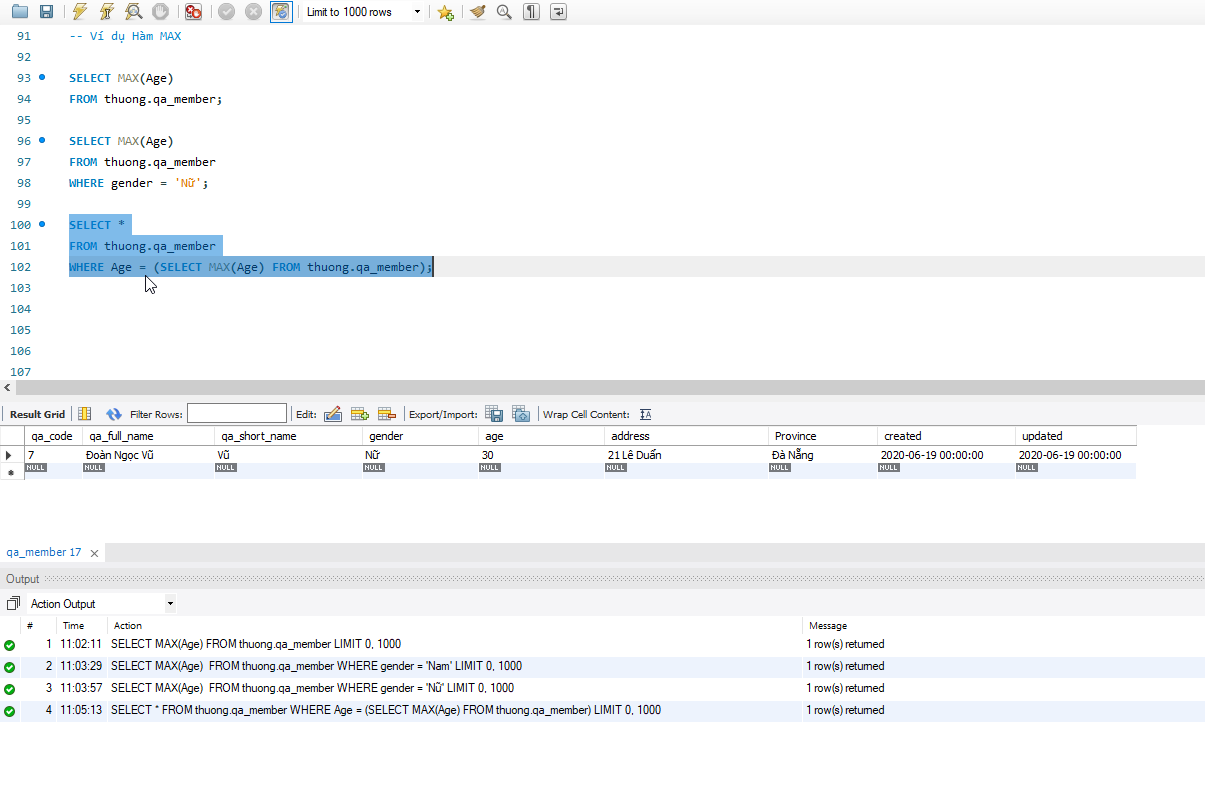1205x793 pixels.
Task: Click the Open SQL script folder icon
Action: pyautogui.click(x=19, y=12)
